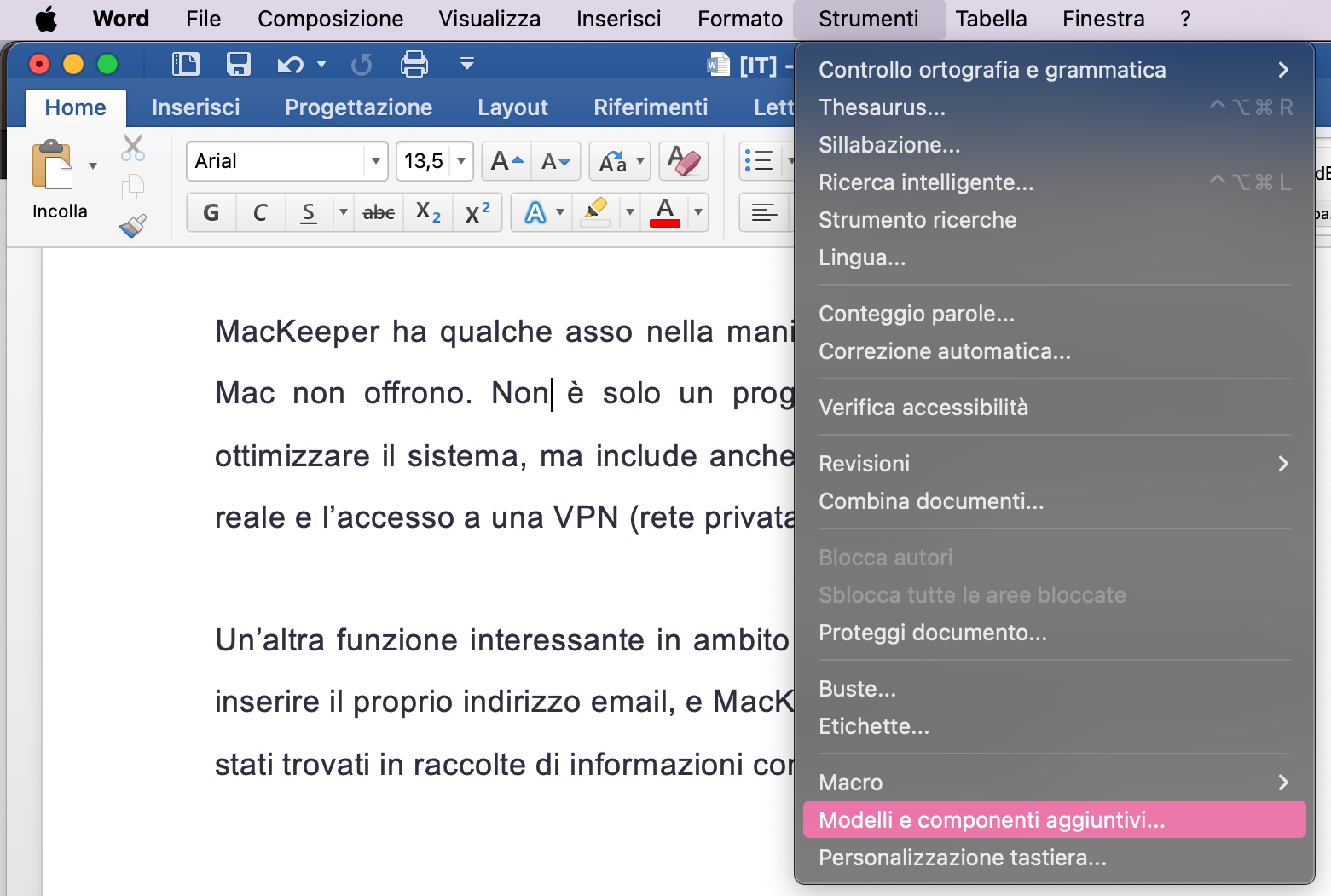Select Thesaurus... menu item
The image size is (1331, 896).
point(1055,107)
